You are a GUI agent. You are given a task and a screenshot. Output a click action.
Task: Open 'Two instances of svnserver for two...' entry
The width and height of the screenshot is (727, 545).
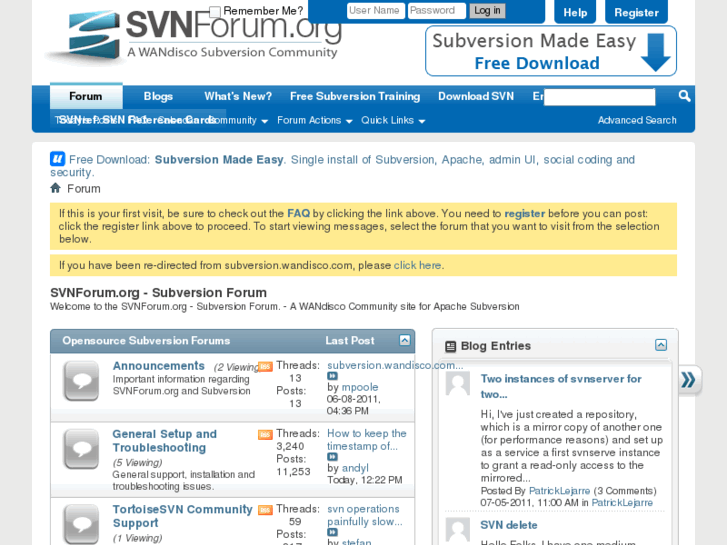561,386
